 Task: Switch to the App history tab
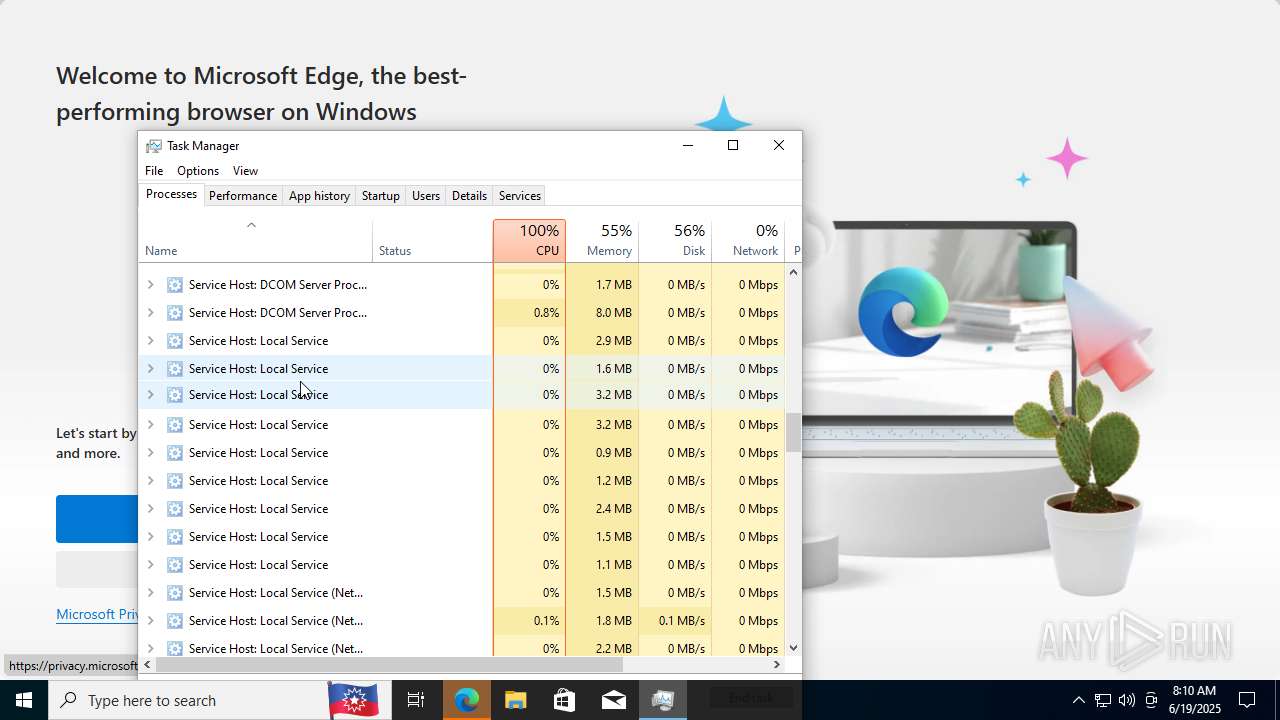(319, 196)
